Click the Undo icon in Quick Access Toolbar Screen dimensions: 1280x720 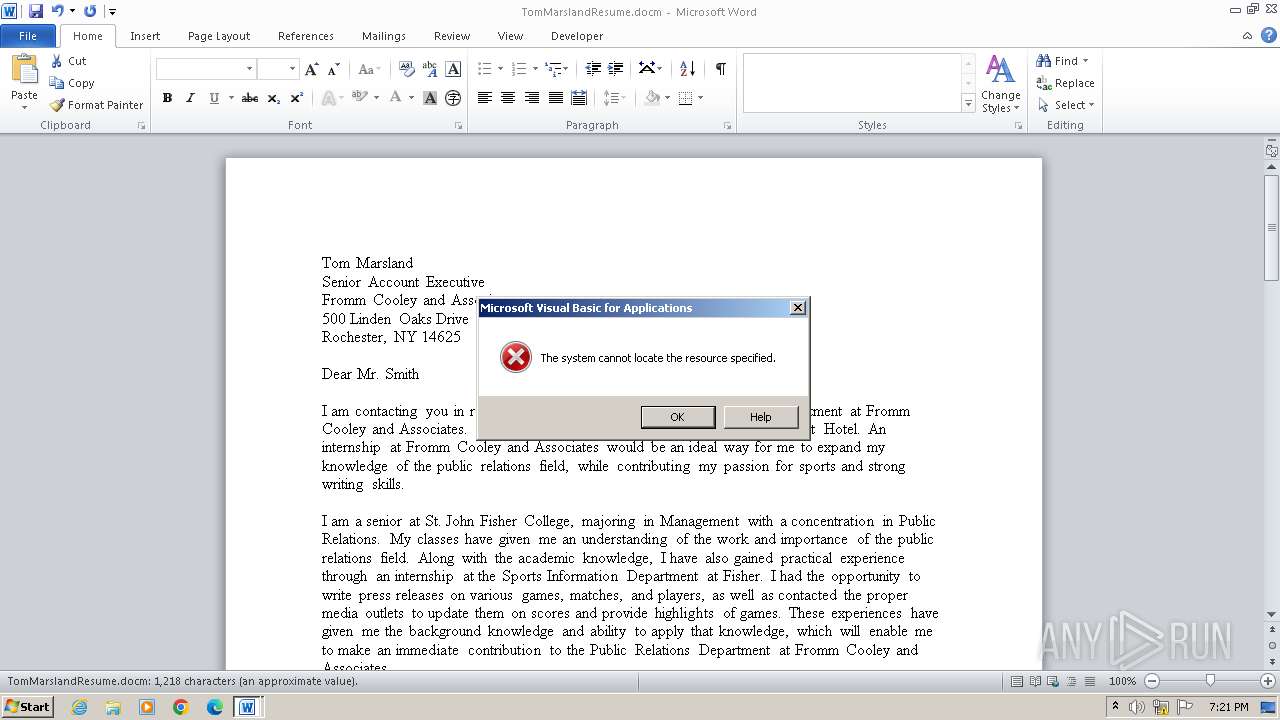pos(57,11)
